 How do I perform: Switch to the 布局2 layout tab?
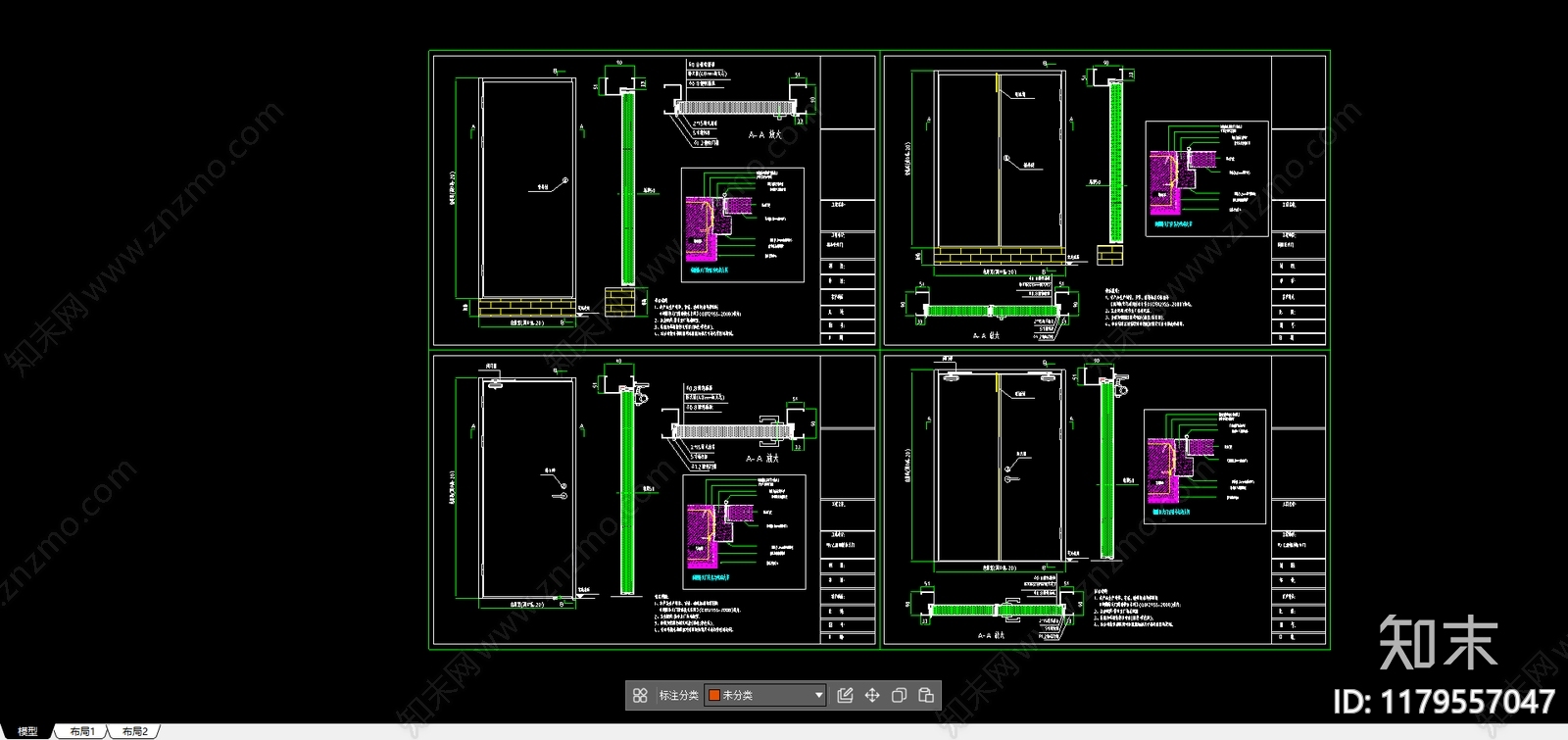click(134, 731)
